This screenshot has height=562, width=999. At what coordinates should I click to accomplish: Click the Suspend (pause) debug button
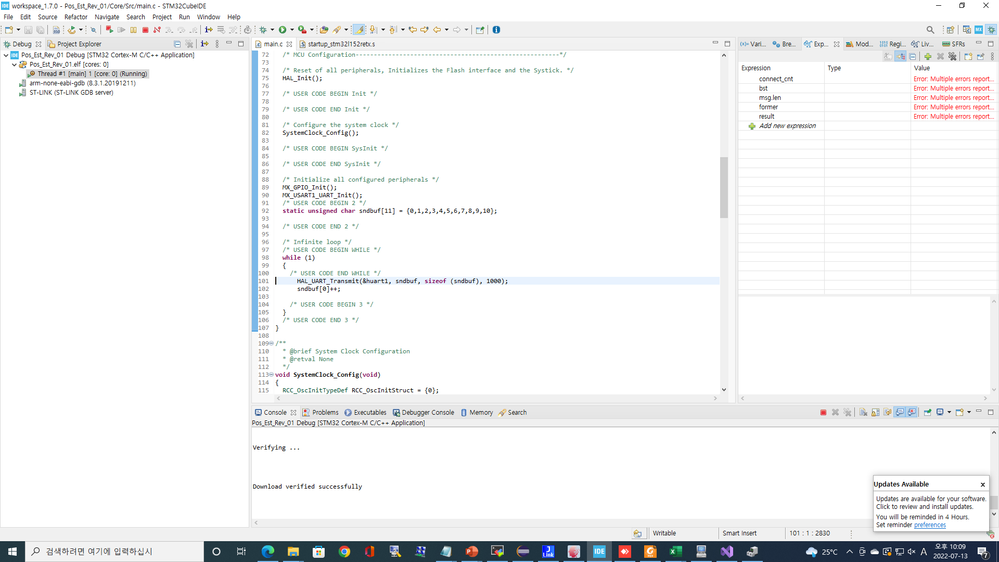tap(133, 30)
